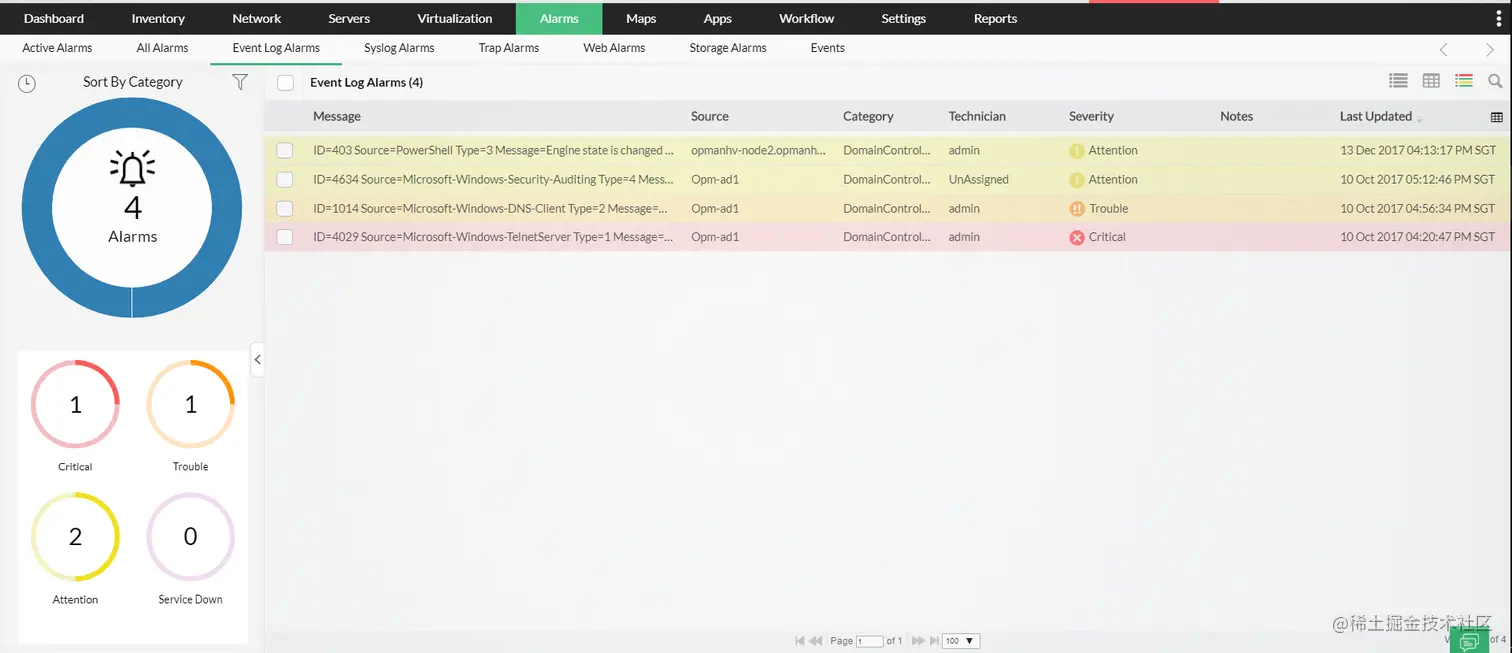Switch to the Syslog Alarms tab
Screen dimensions: 1512x653
click(x=398, y=47)
